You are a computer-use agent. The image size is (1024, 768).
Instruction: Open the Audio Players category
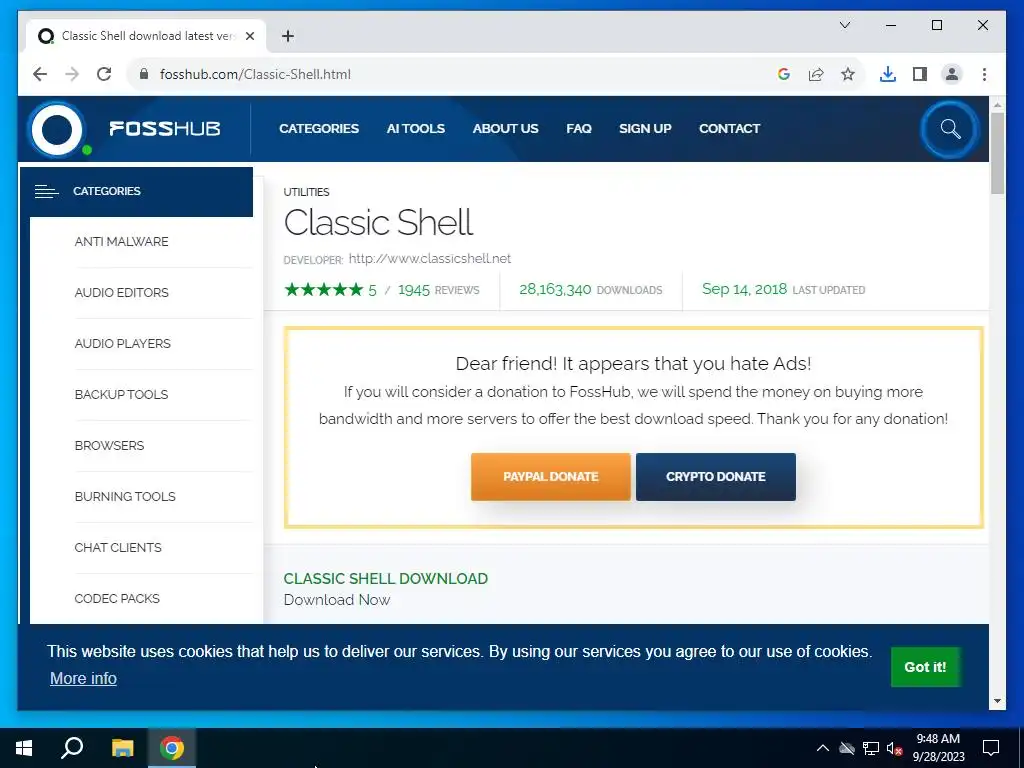pos(123,344)
